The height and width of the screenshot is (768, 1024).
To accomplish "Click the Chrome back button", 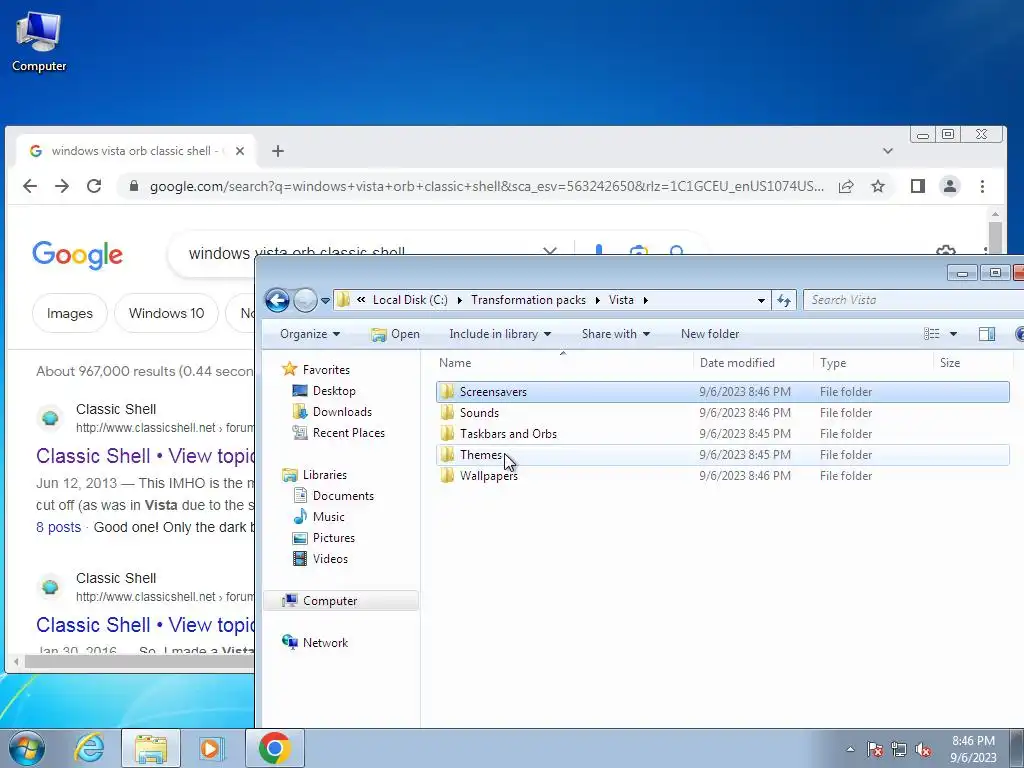I will (30, 186).
